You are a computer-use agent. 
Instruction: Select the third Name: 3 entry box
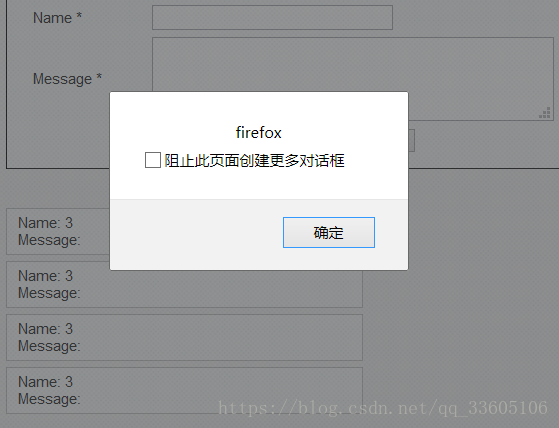coord(184,337)
